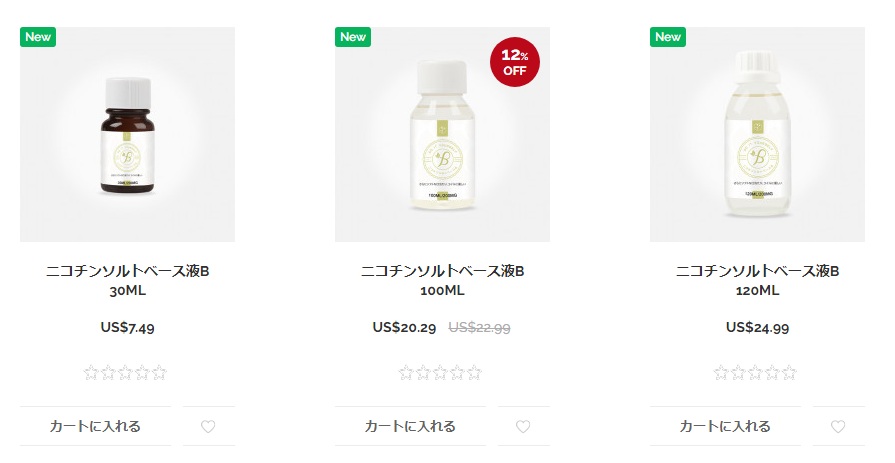Click the New badge on 120ML product
This screenshot has width=895, height=463.
pyautogui.click(x=668, y=37)
